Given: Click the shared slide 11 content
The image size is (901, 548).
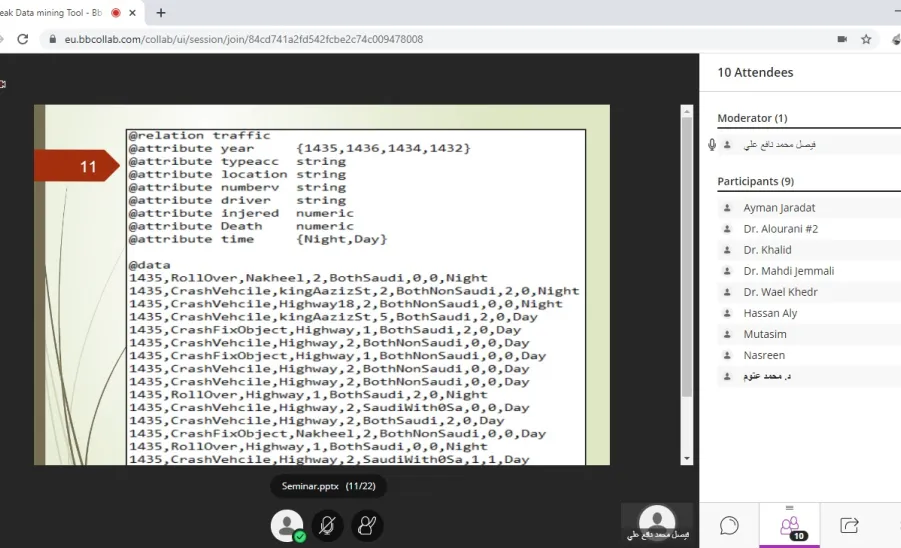Looking at the screenshot, I should (x=322, y=284).
